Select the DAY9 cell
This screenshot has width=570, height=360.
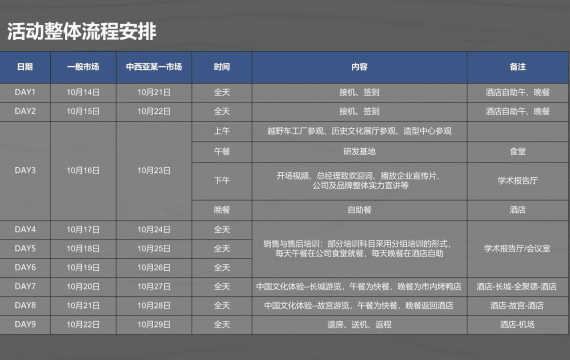[x=25, y=324]
